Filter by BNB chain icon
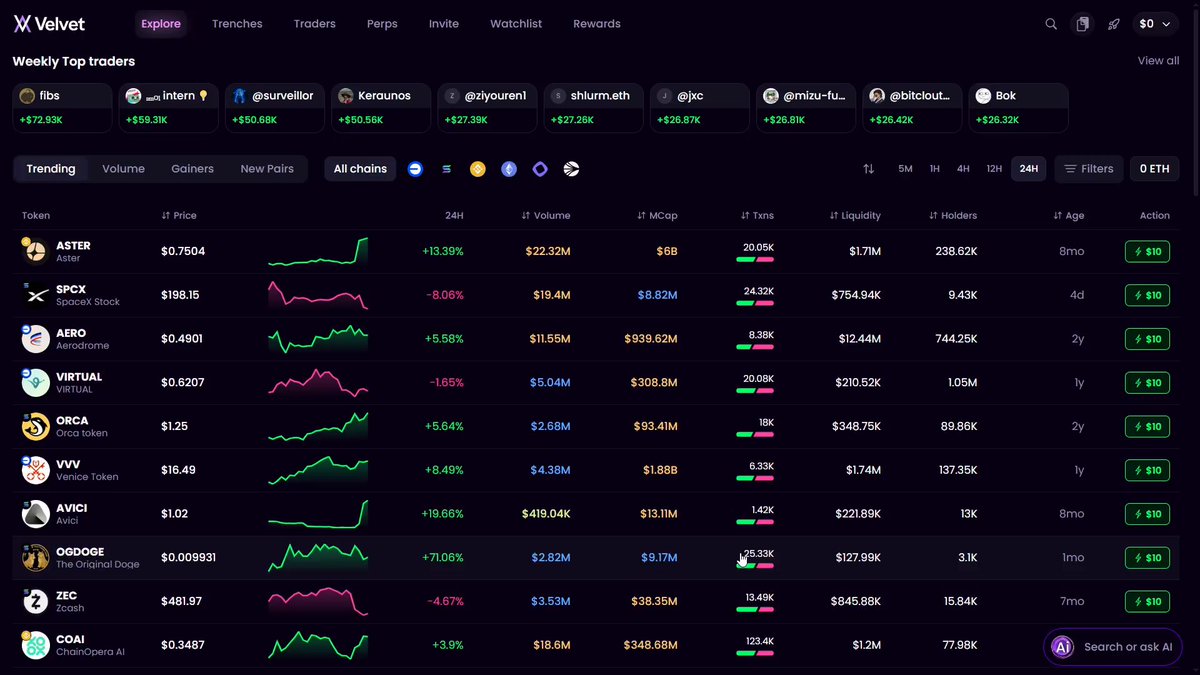This screenshot has width=1200, height=675. [478, 169]
